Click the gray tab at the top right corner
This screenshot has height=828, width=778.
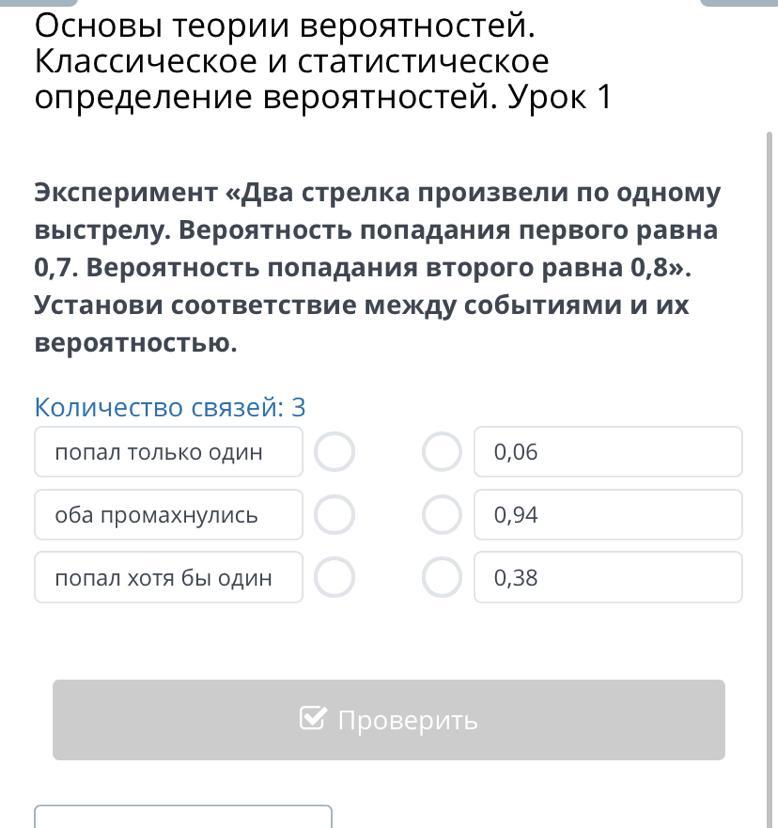coord(738,3)
